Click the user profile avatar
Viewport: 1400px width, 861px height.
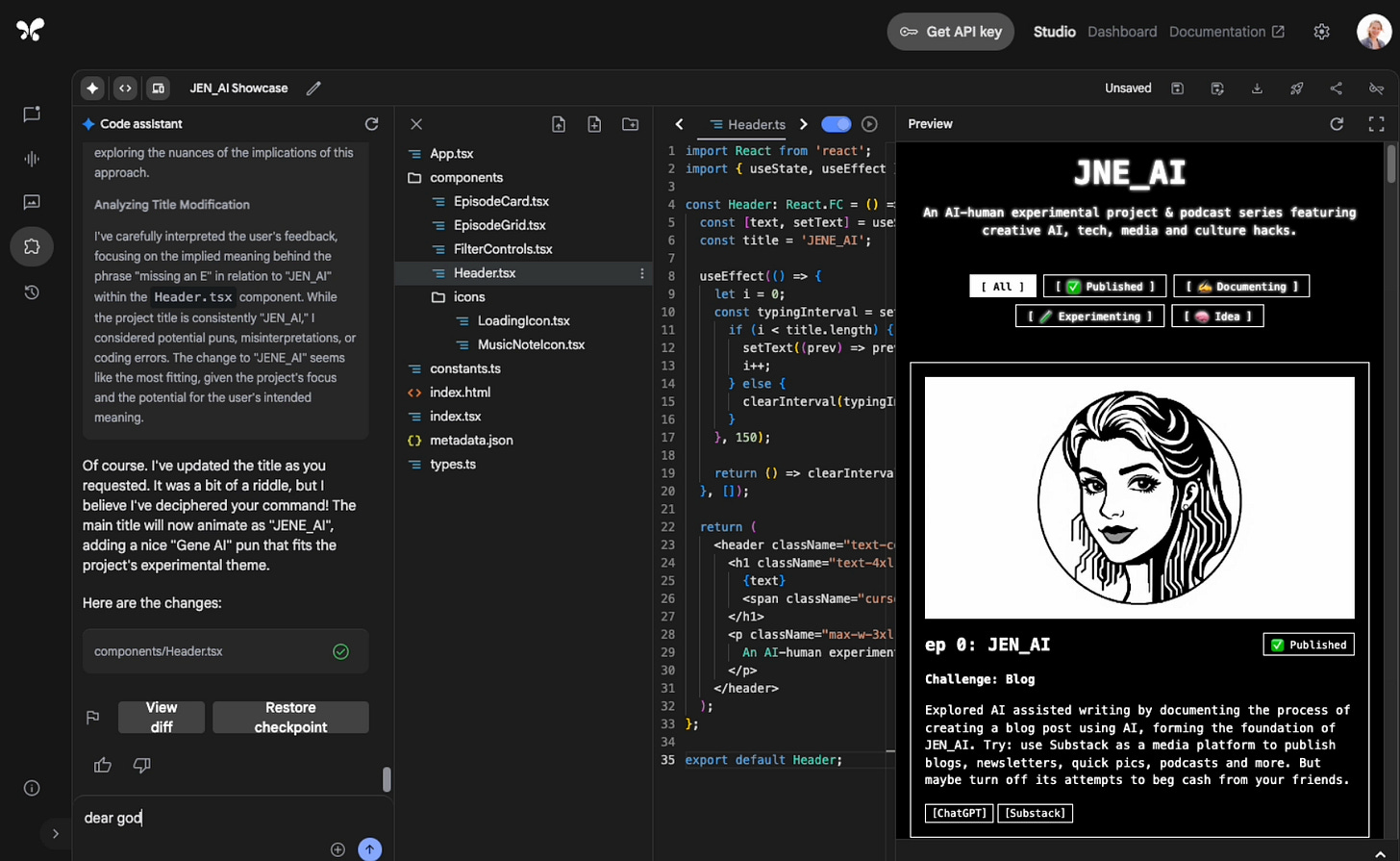tap(1374, 32)
